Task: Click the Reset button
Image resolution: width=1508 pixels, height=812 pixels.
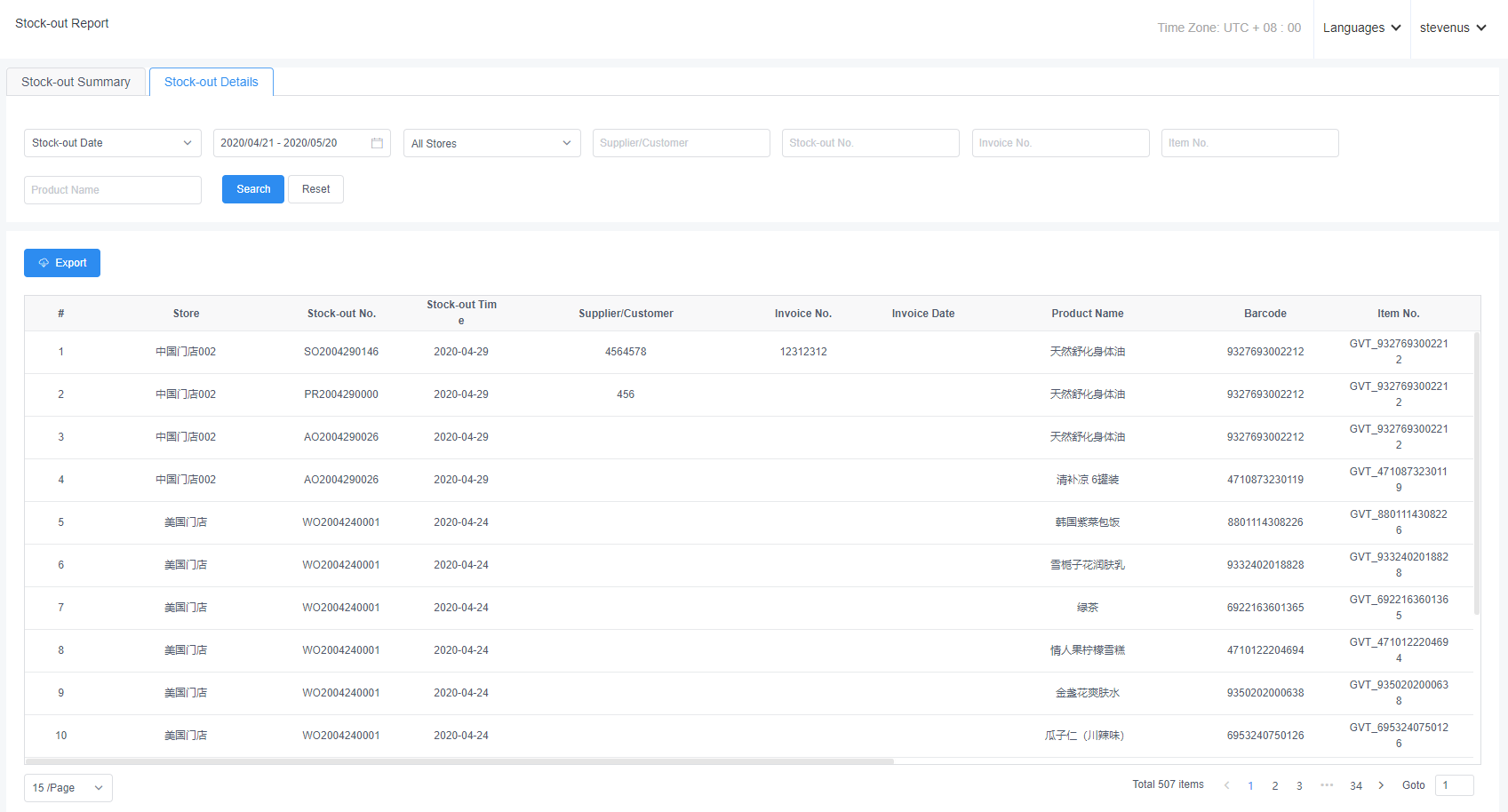Action: [x=315, y=189]
